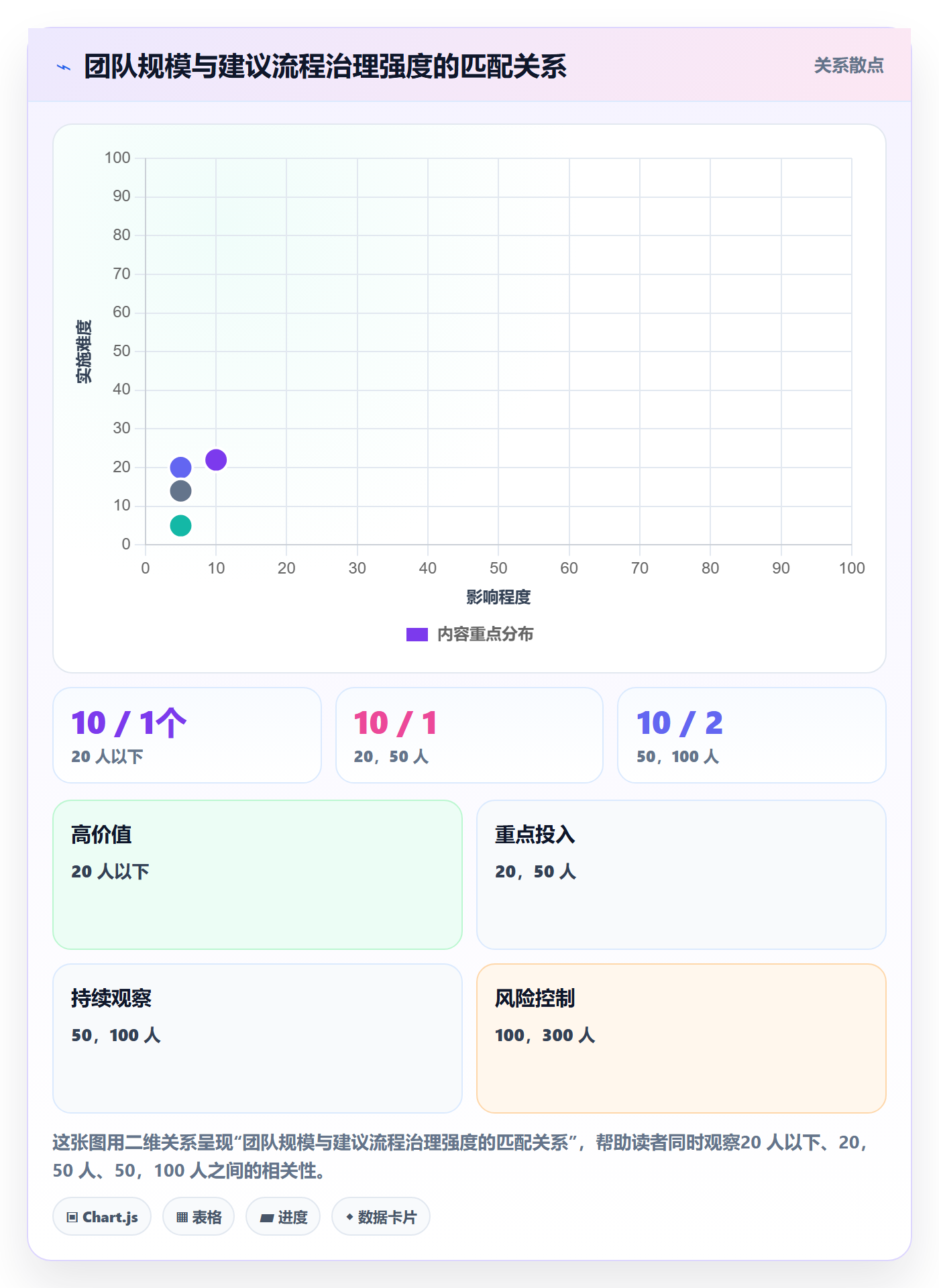Click the 关系散点 badge in the header
The height and width of the screenshot is (1288, 939).
(x=848, y=66)
